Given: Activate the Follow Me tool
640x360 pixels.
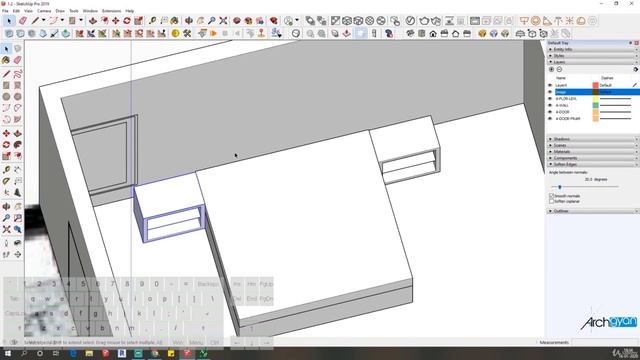Looking at the screenshot, I should [17, 144].
